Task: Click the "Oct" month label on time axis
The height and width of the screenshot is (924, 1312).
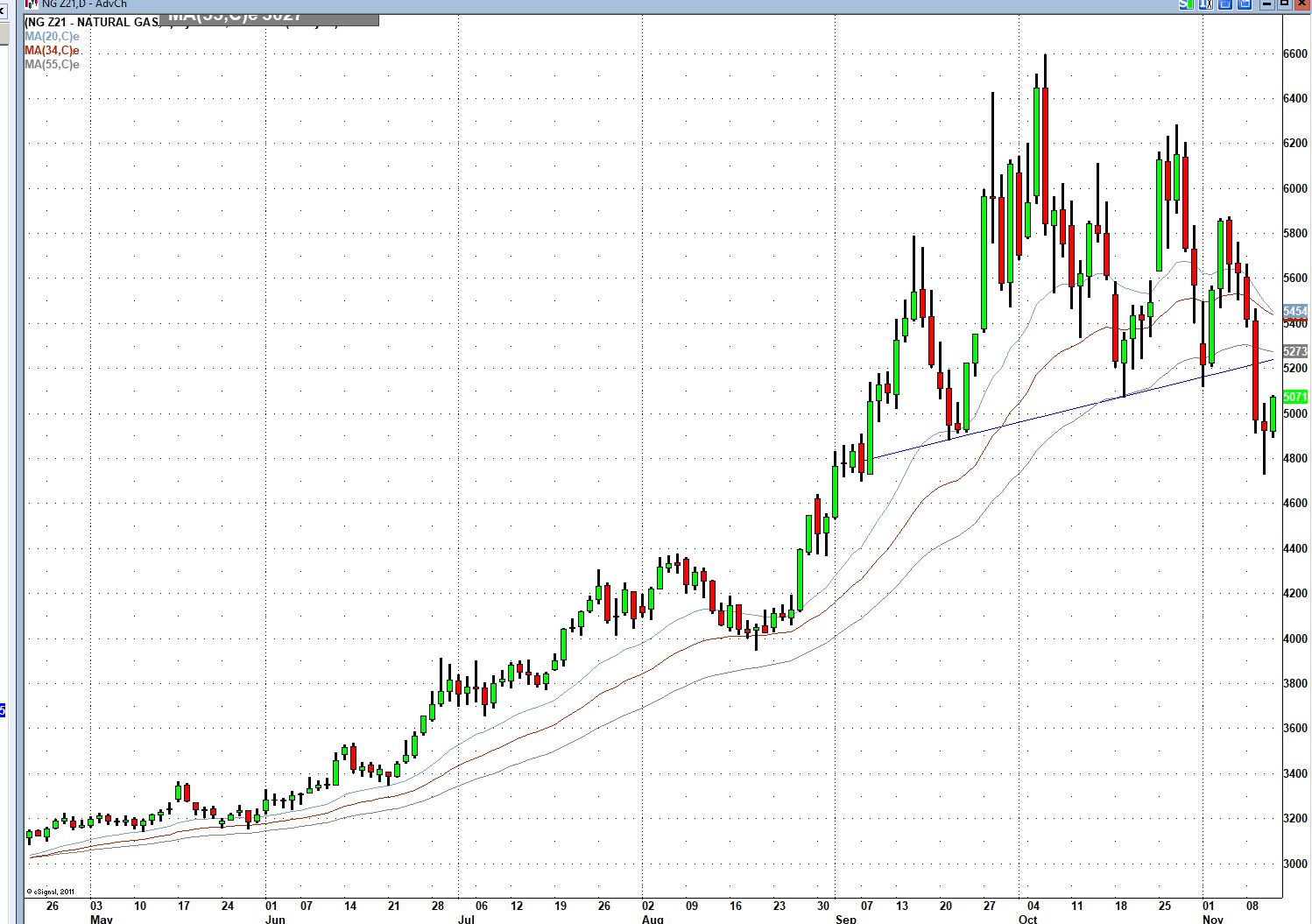Action: click(1028, 919)
